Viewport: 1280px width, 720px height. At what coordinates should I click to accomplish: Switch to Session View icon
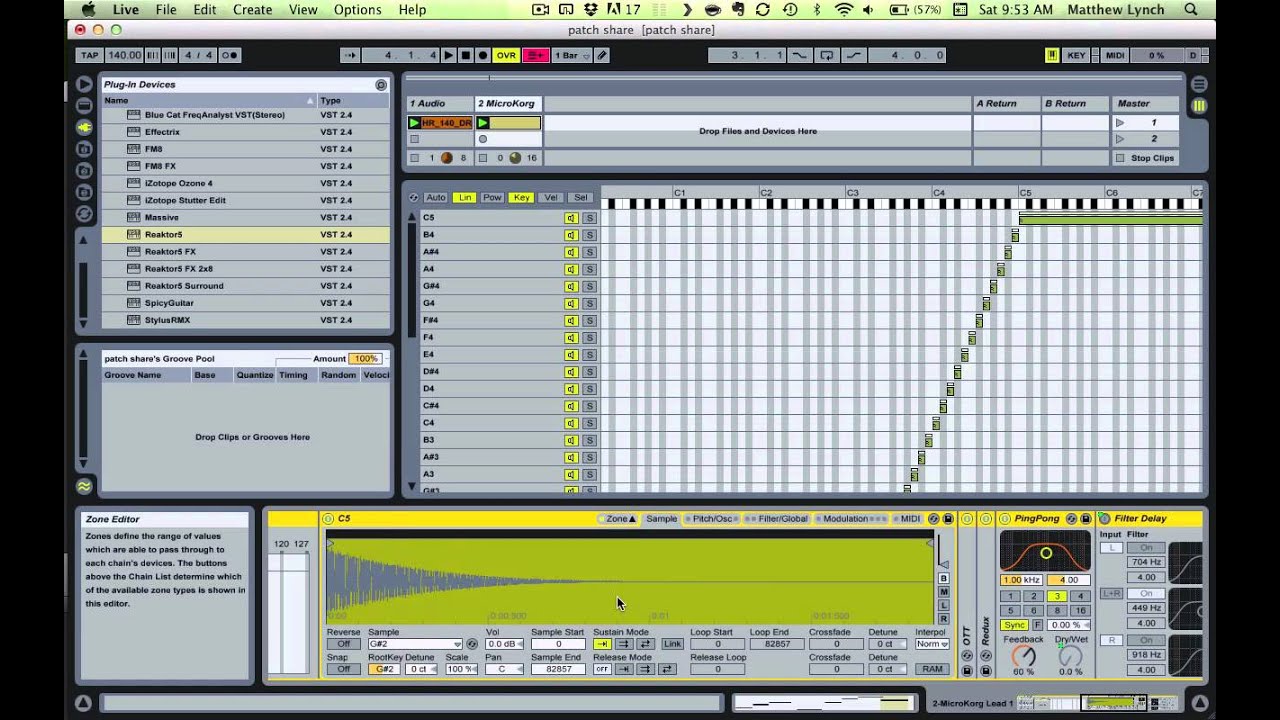coord(1199,106)
